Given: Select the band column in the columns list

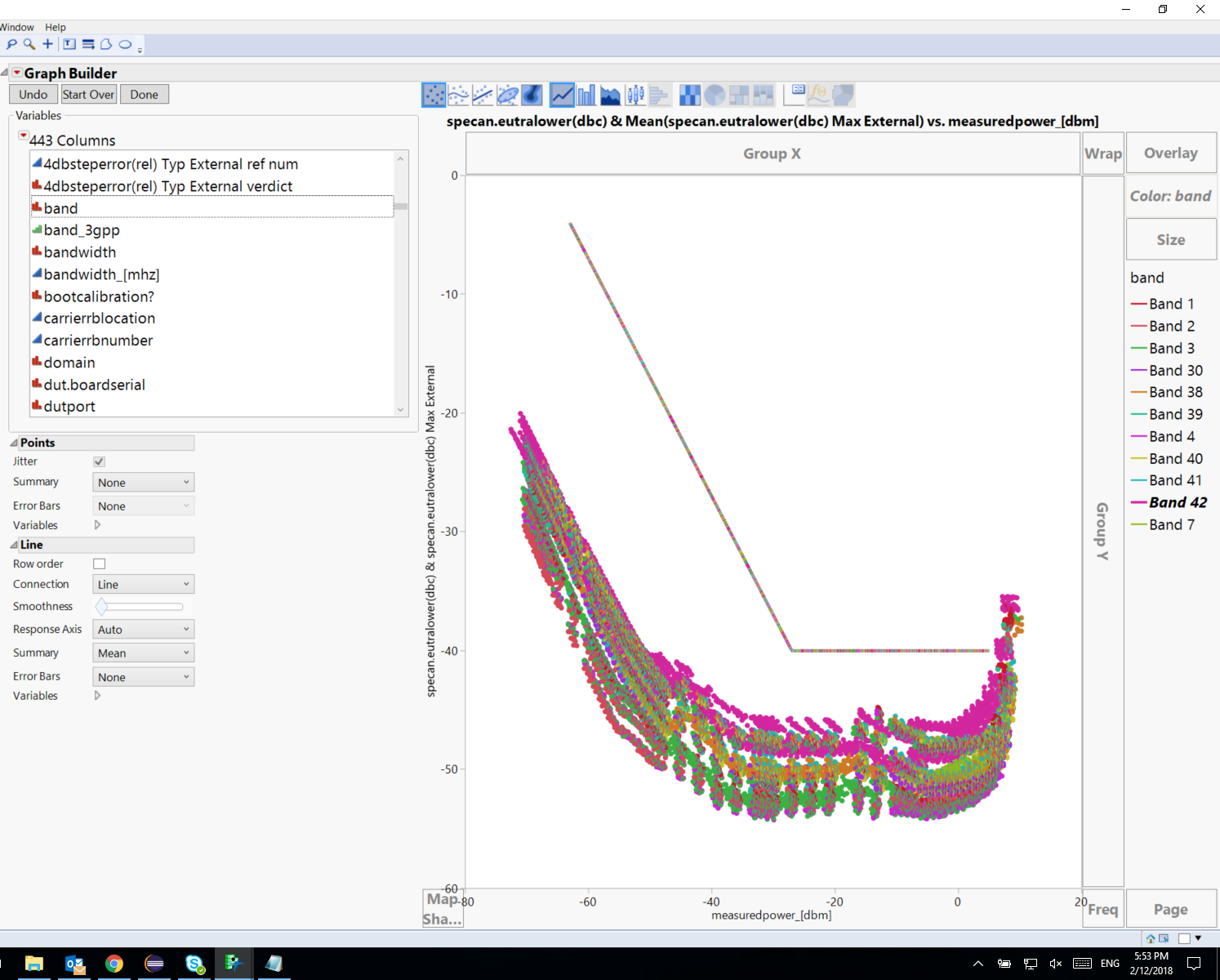Looking at the screenshot, I should [x=61, y=208].
